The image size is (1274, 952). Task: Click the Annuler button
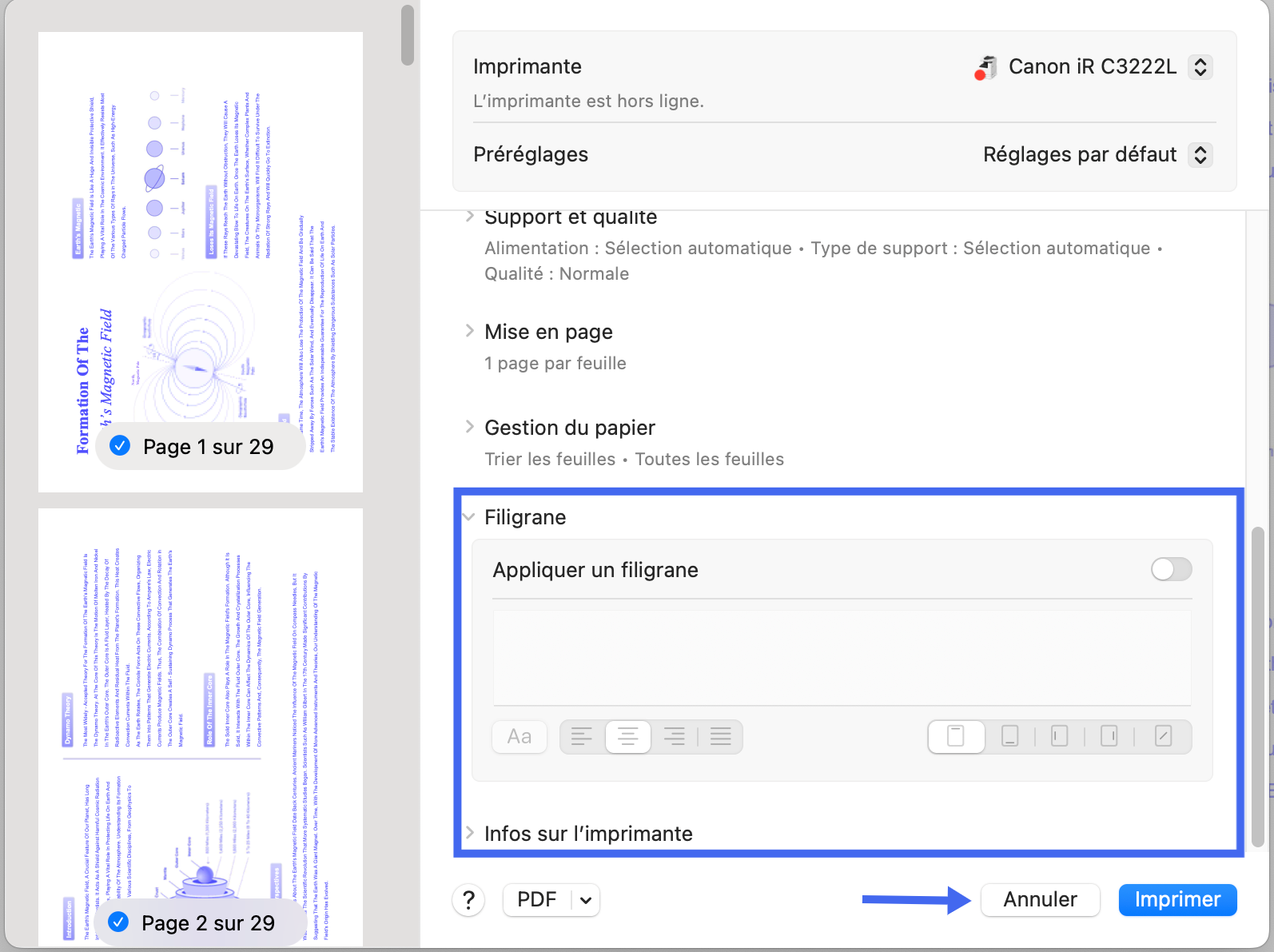(1040, 900)
